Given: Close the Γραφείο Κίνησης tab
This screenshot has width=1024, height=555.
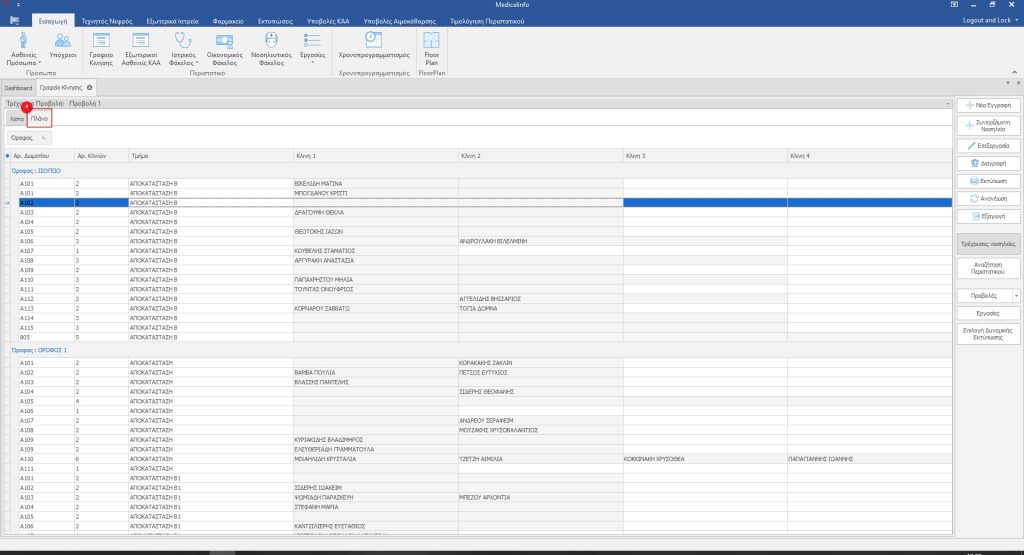Looking at the screenshot, I should tap(89, 88).
